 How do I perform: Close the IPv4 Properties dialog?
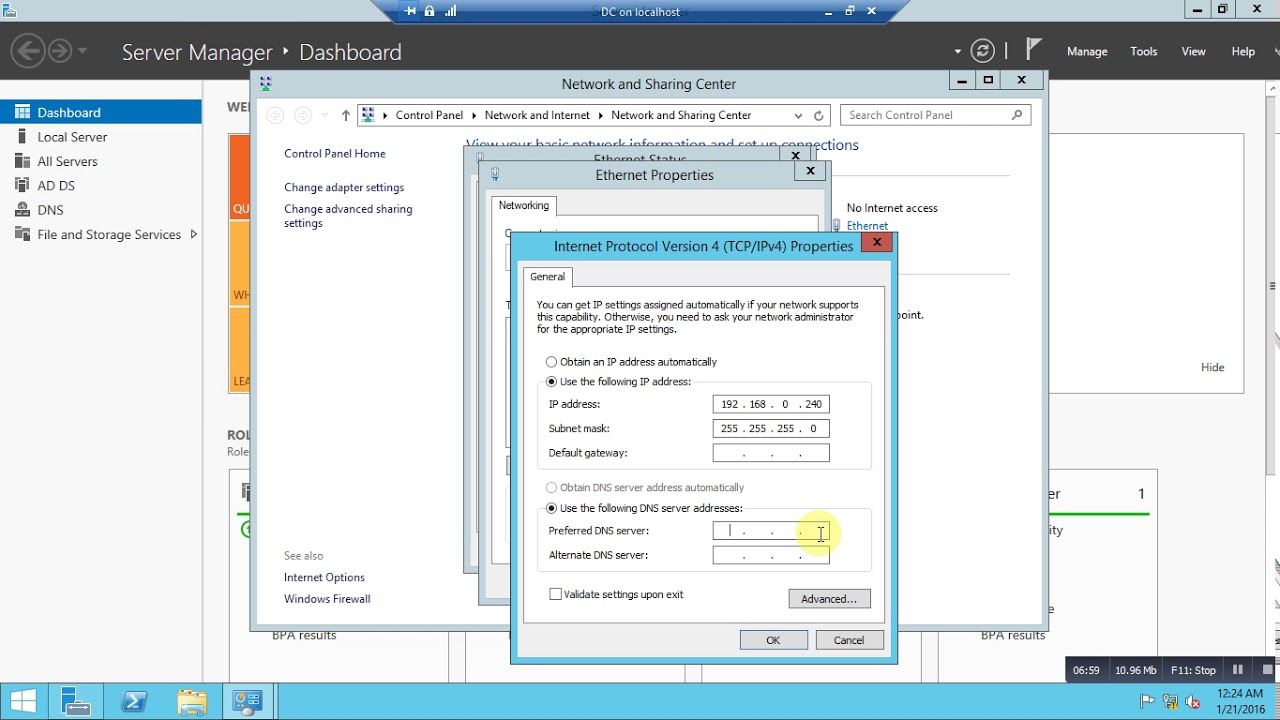[877, 242]
